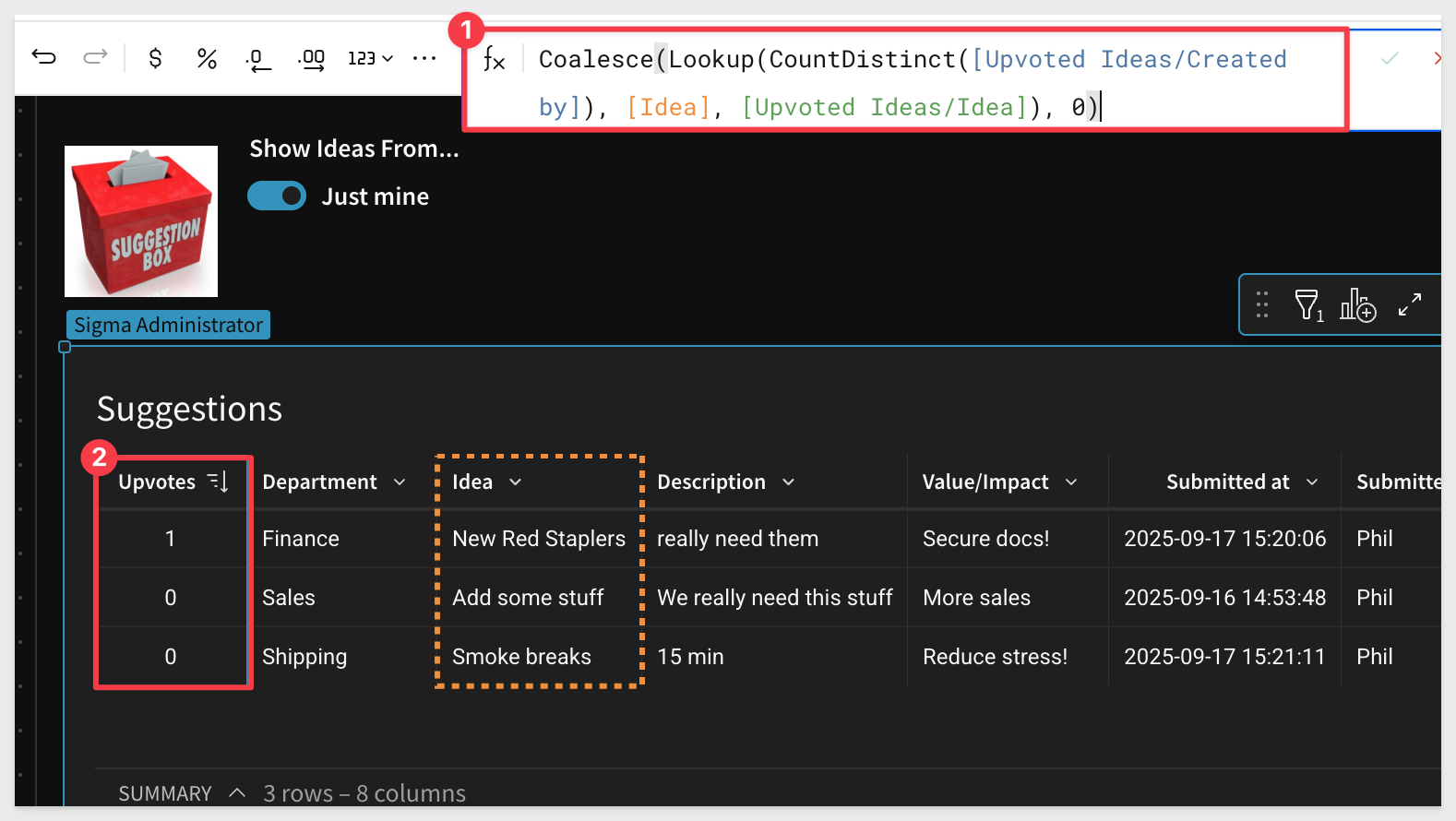Open the table filter icon
Screen dimensions: 1456x821
(1307, 304)
